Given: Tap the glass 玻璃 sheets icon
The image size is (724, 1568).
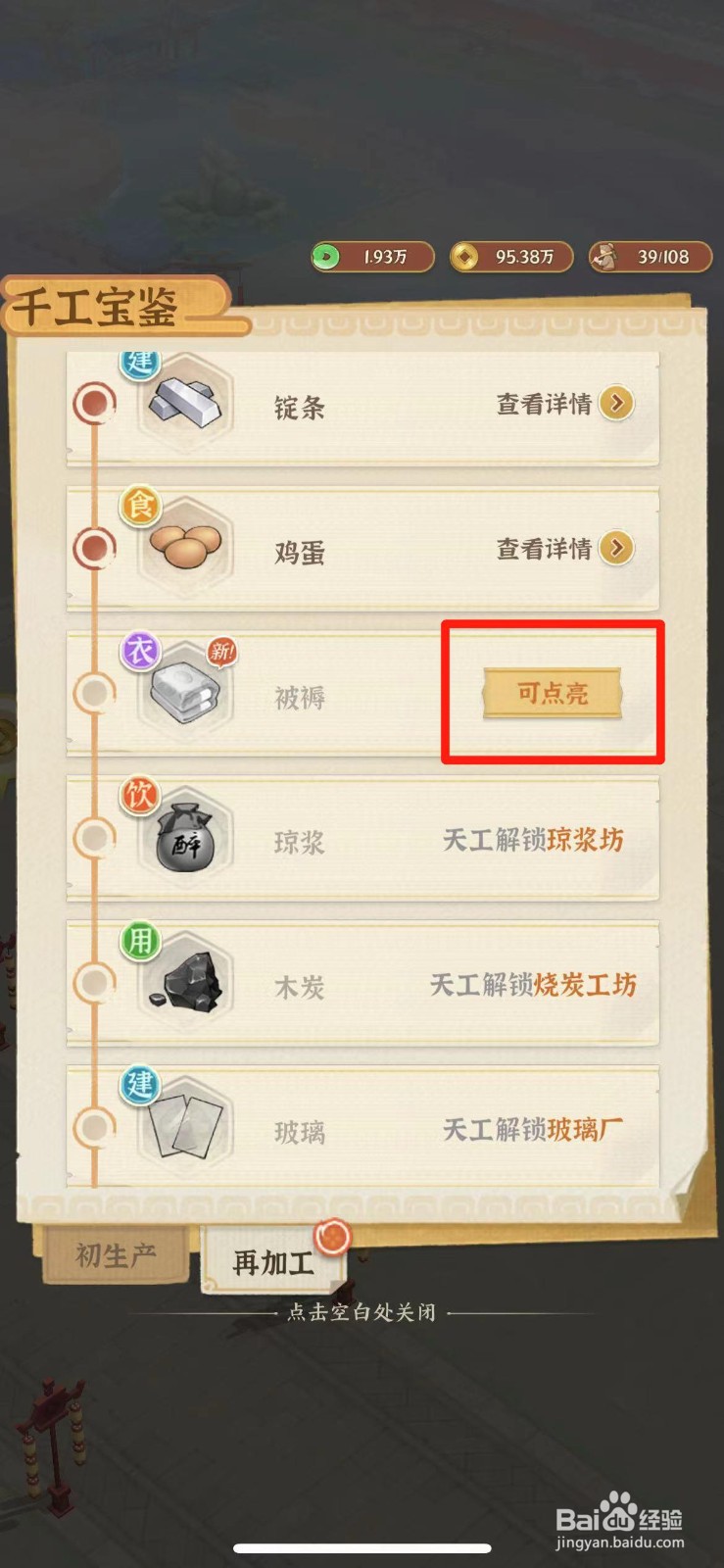Looking at the screenshot, I should tap(185, 1128).
